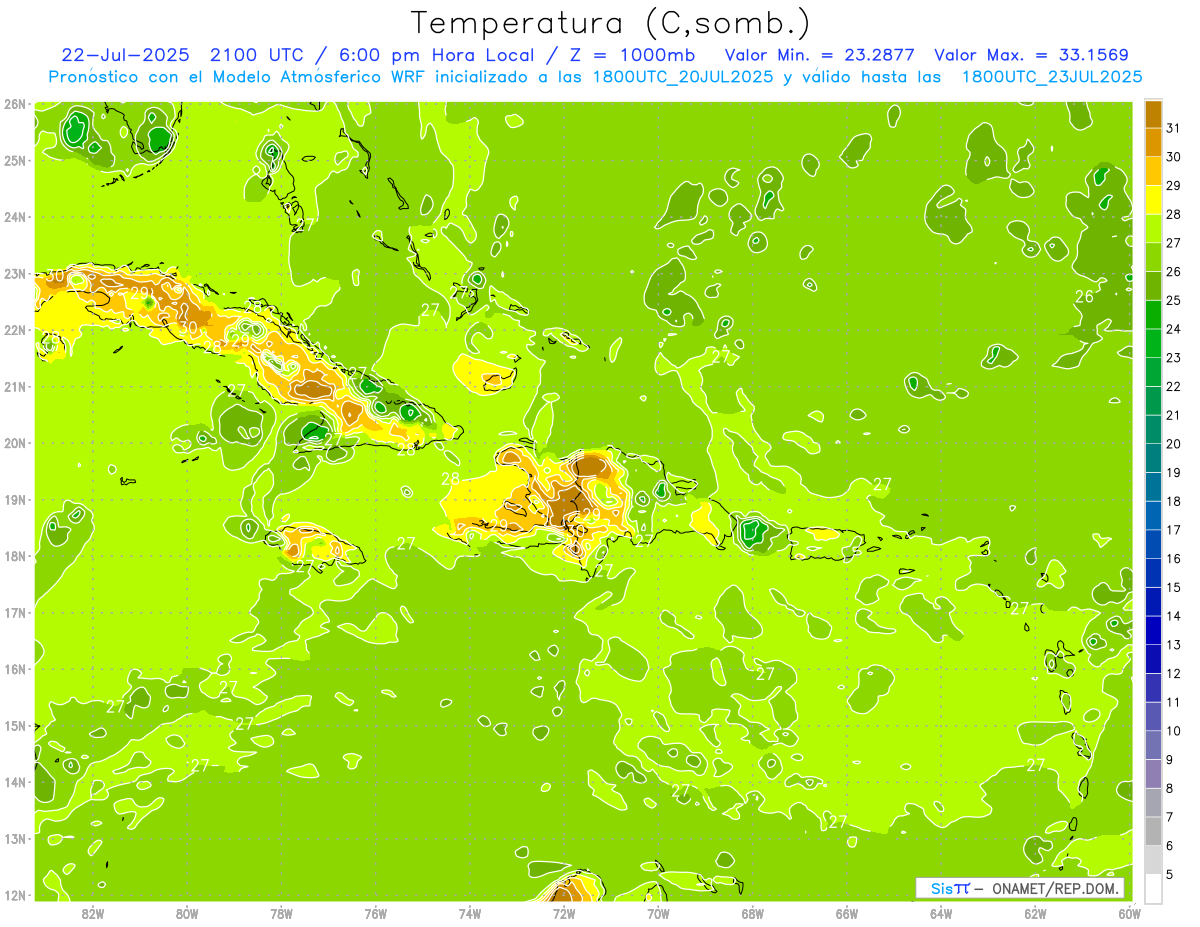
Task: Click the 17N latitude axis label
Action: 14,612
